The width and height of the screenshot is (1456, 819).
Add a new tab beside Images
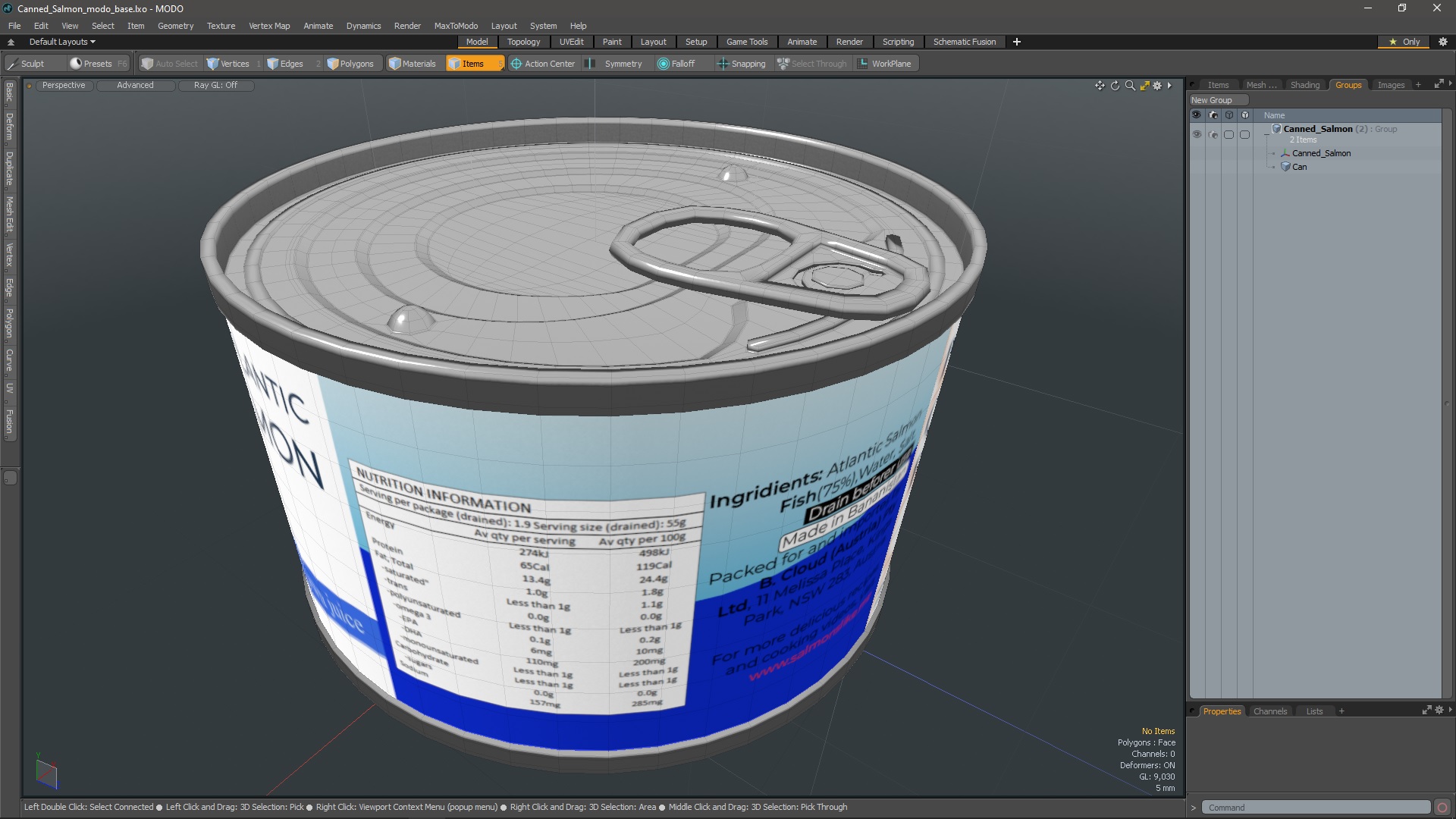tap(1418, 85)
